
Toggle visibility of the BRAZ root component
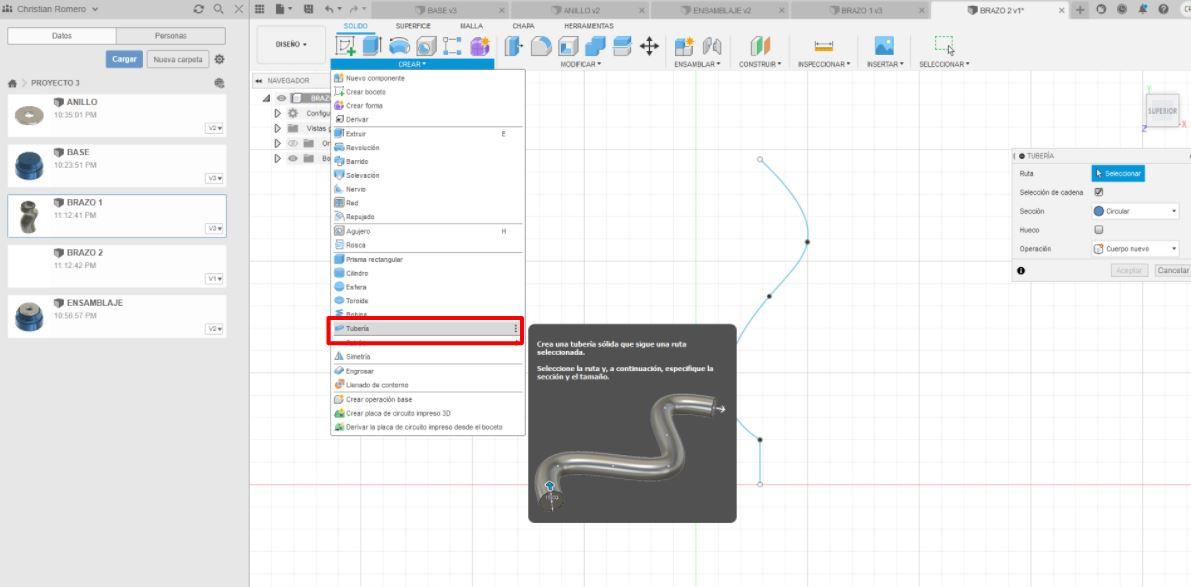coord(281,98)
